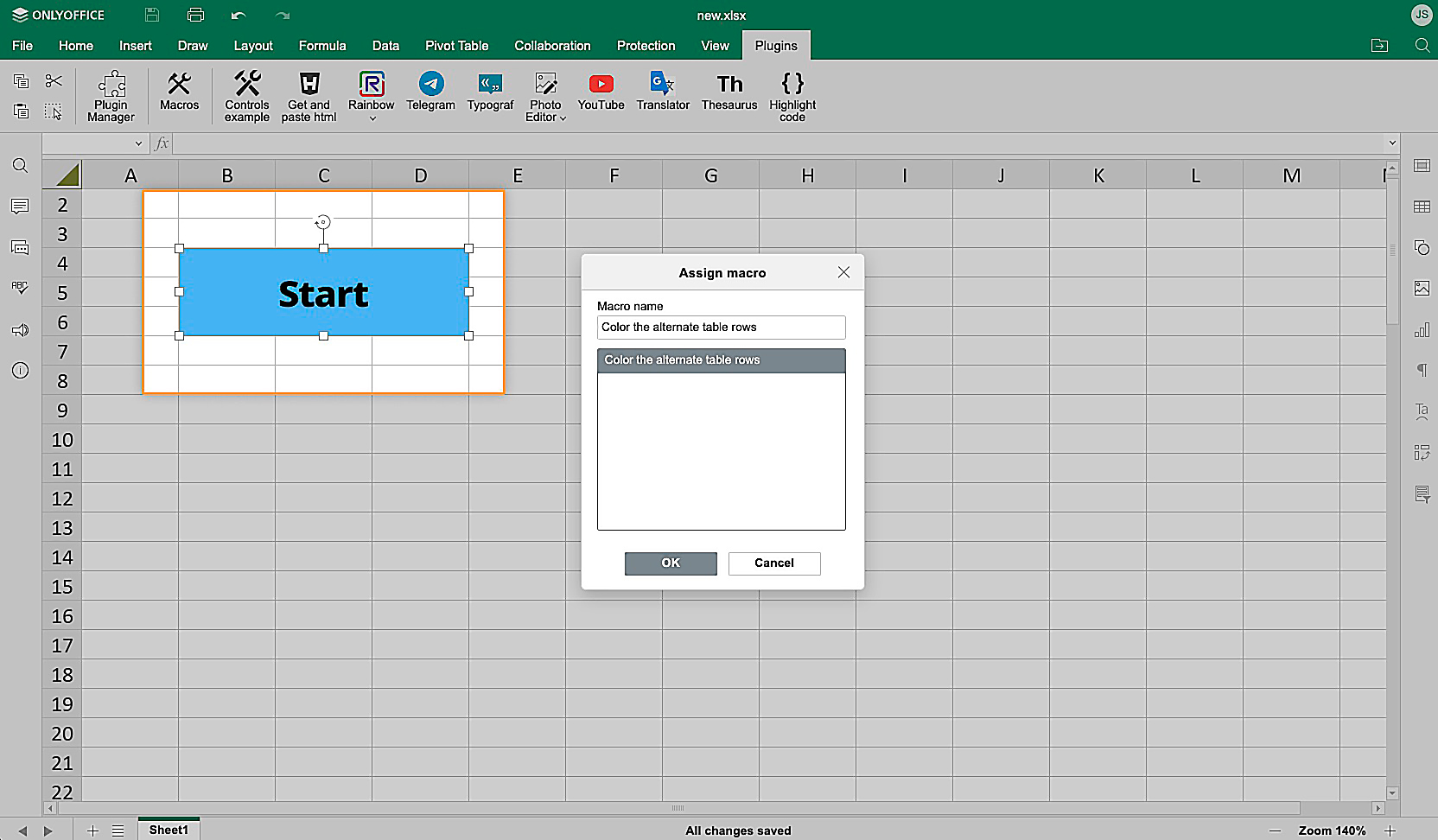Open the cell name box dropdown
The width and height of the screenshot is (1438, 840).
coord(138,143)
